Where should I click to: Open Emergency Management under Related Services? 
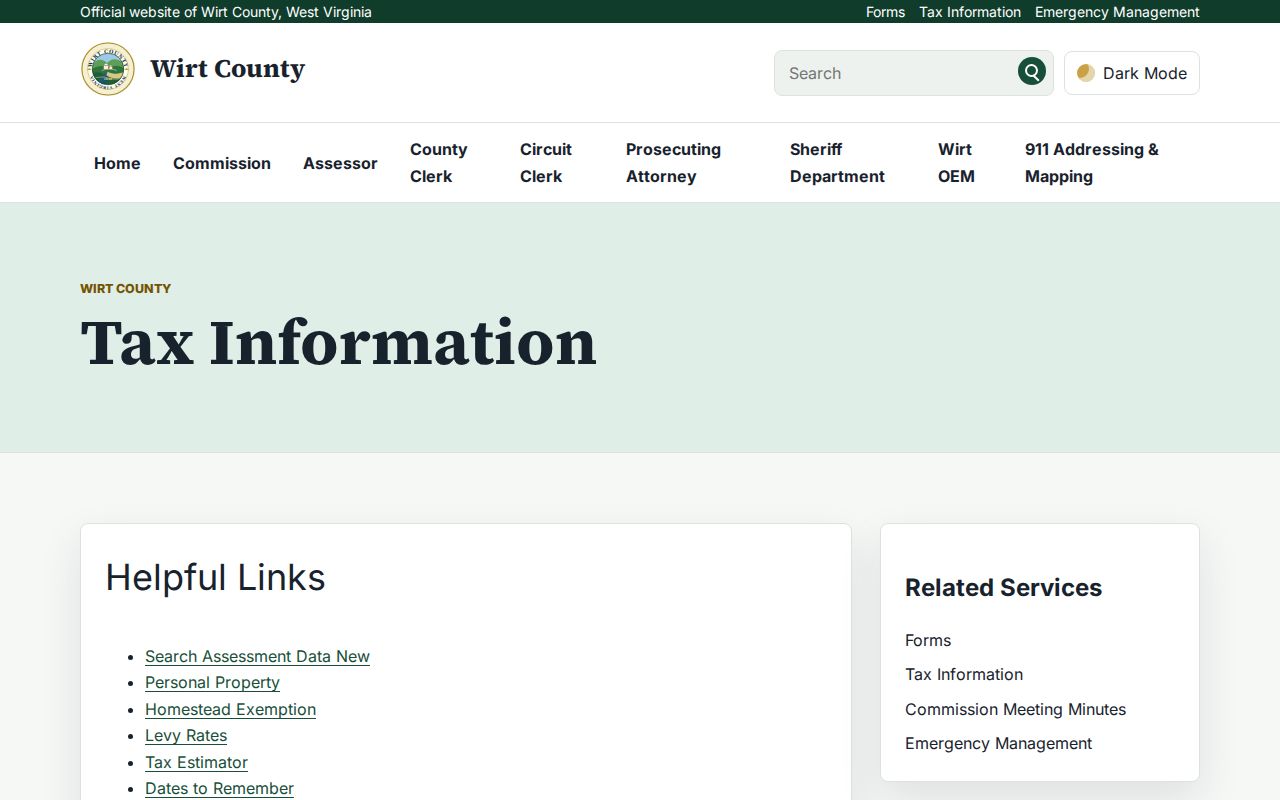point(998,743)
